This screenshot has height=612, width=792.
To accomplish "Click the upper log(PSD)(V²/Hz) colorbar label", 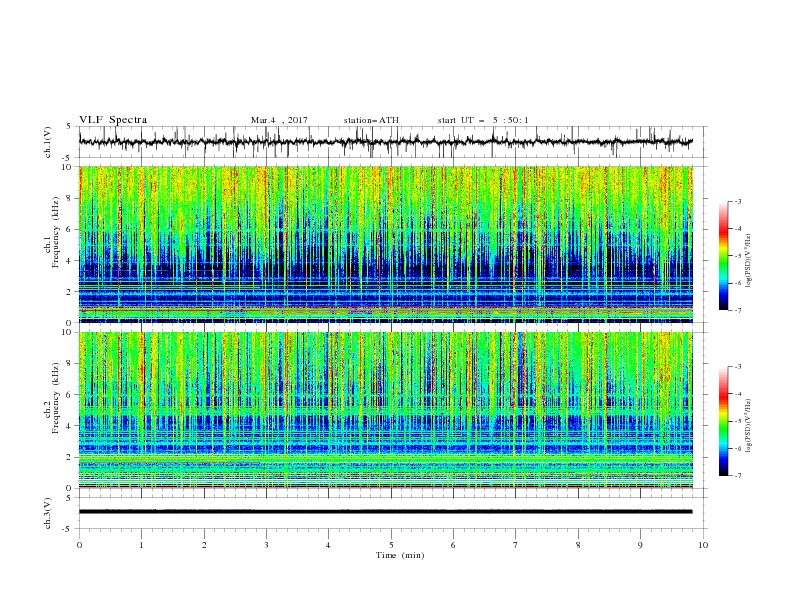I will 748,261.
